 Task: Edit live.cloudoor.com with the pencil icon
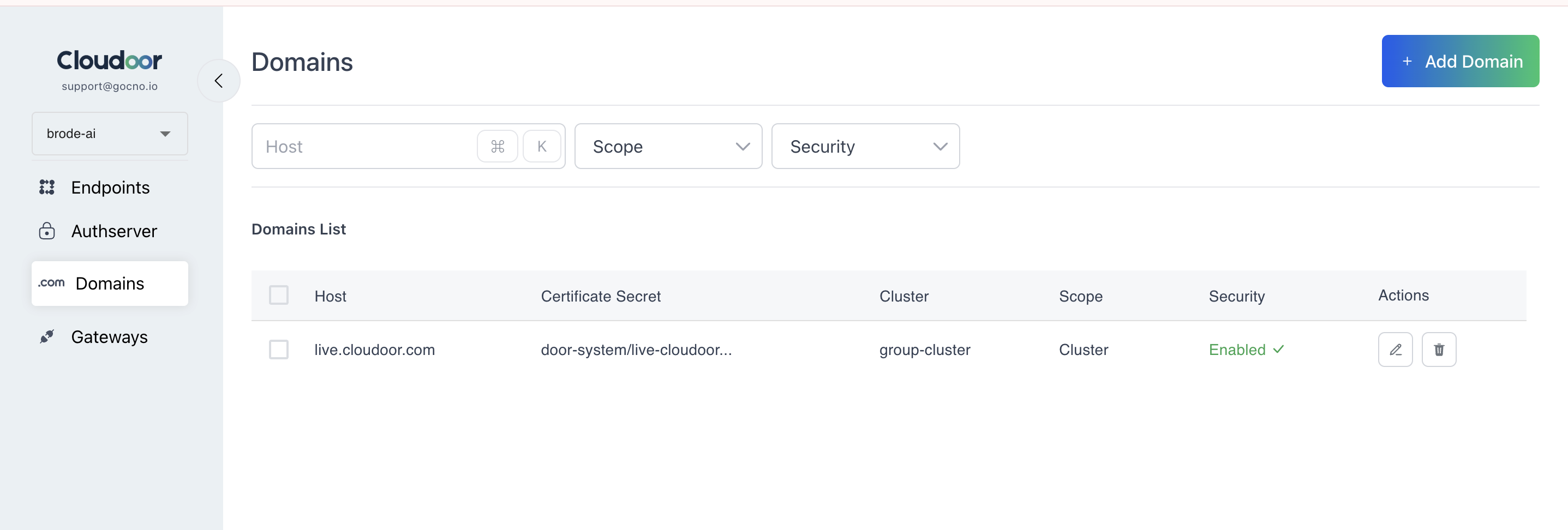tap(1395, 350)
